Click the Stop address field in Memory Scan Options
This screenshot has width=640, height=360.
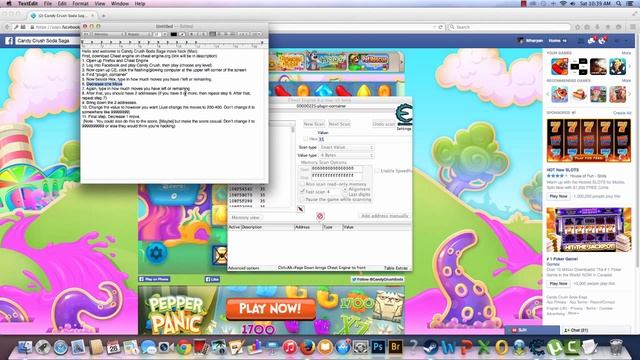click(x=337, y=176)
